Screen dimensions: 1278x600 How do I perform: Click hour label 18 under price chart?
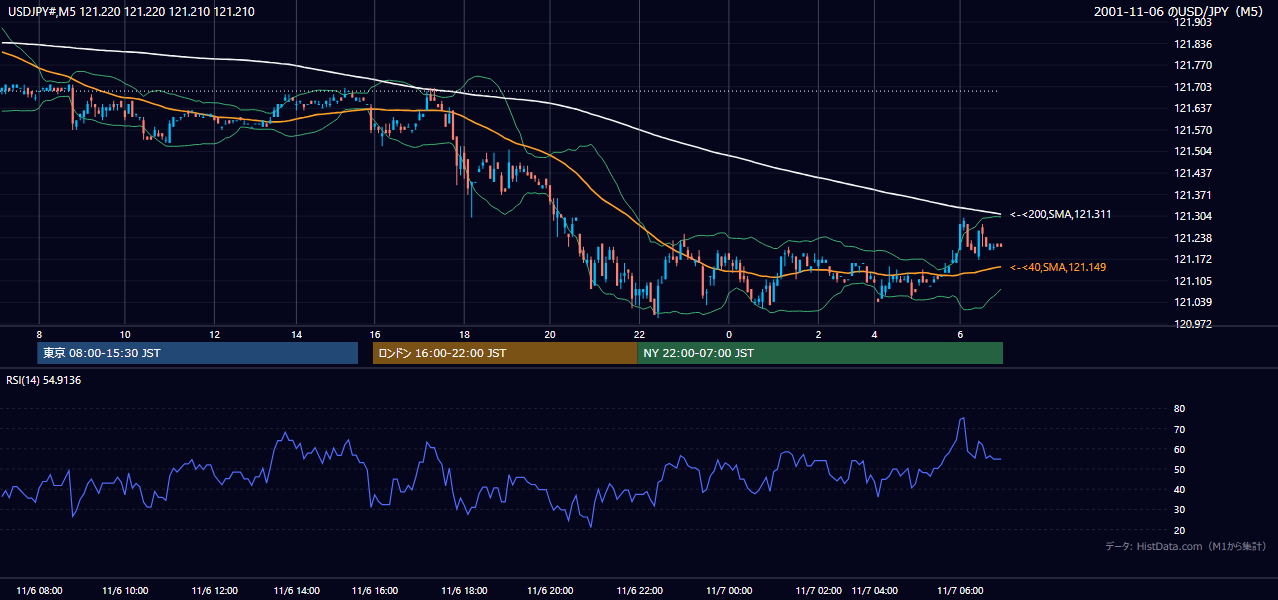(x=464, y=334)
